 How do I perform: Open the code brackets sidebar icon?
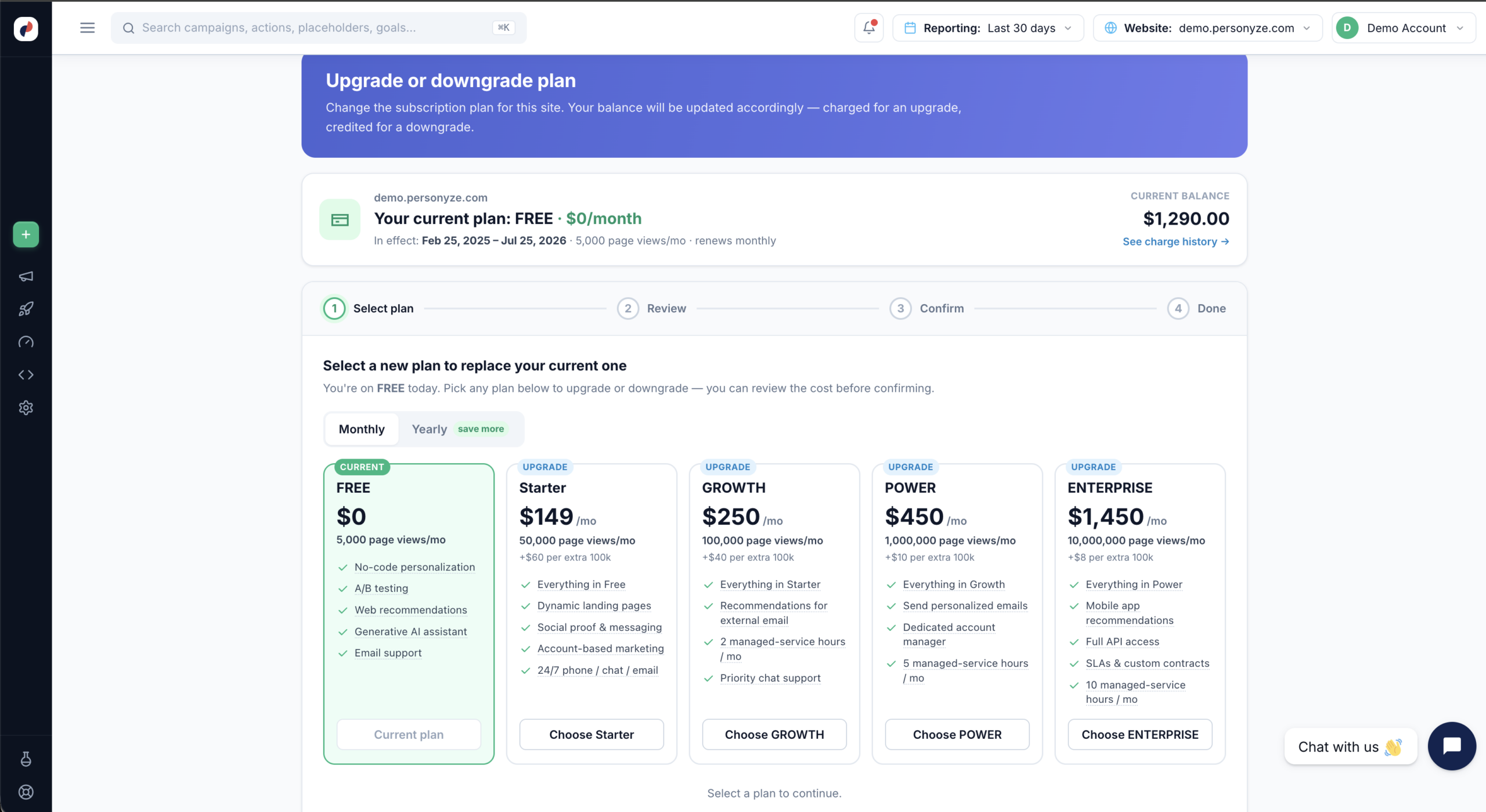pos(26,375)
